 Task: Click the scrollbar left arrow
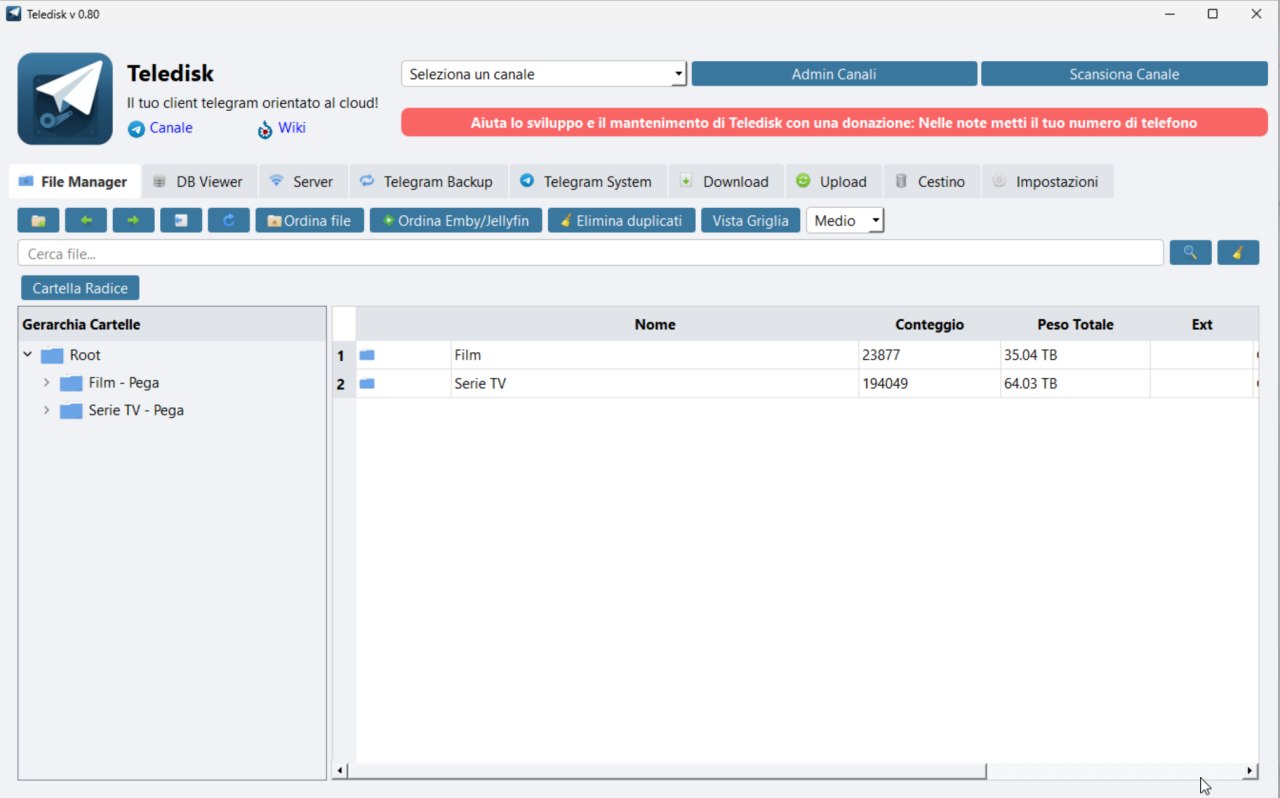(x=340, y=771)
